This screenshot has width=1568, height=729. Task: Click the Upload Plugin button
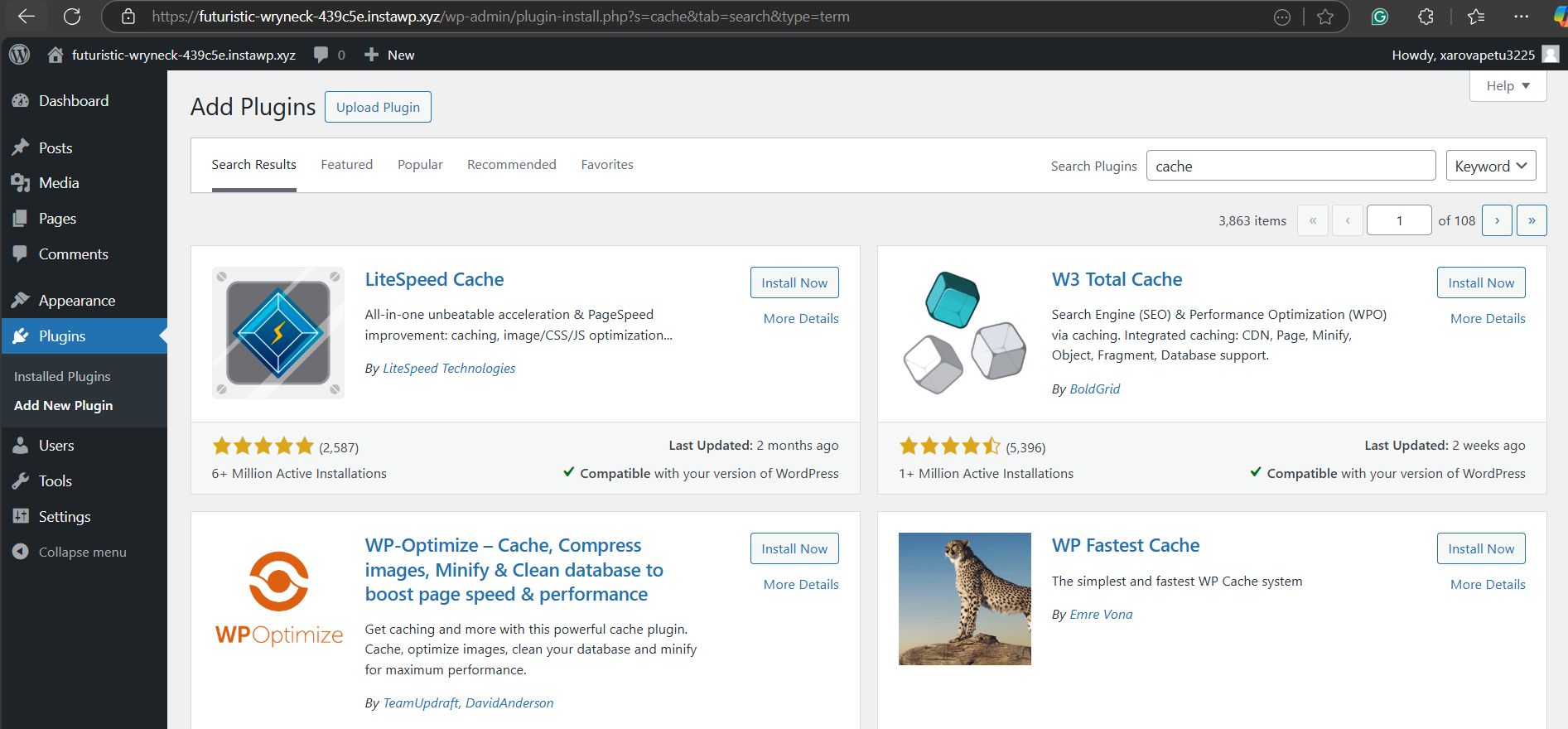coord(378,107)
